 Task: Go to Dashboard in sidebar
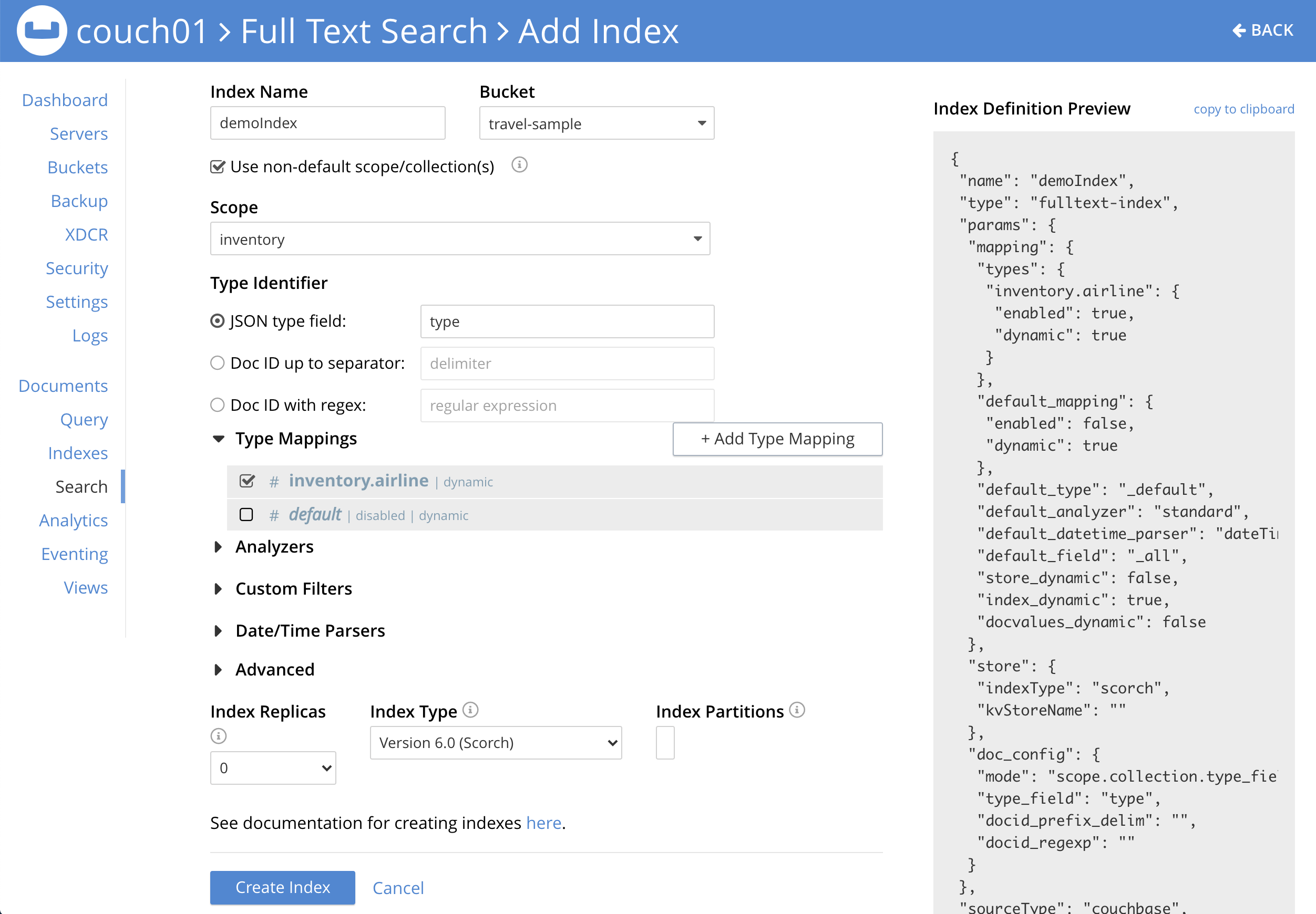[65, 100]
